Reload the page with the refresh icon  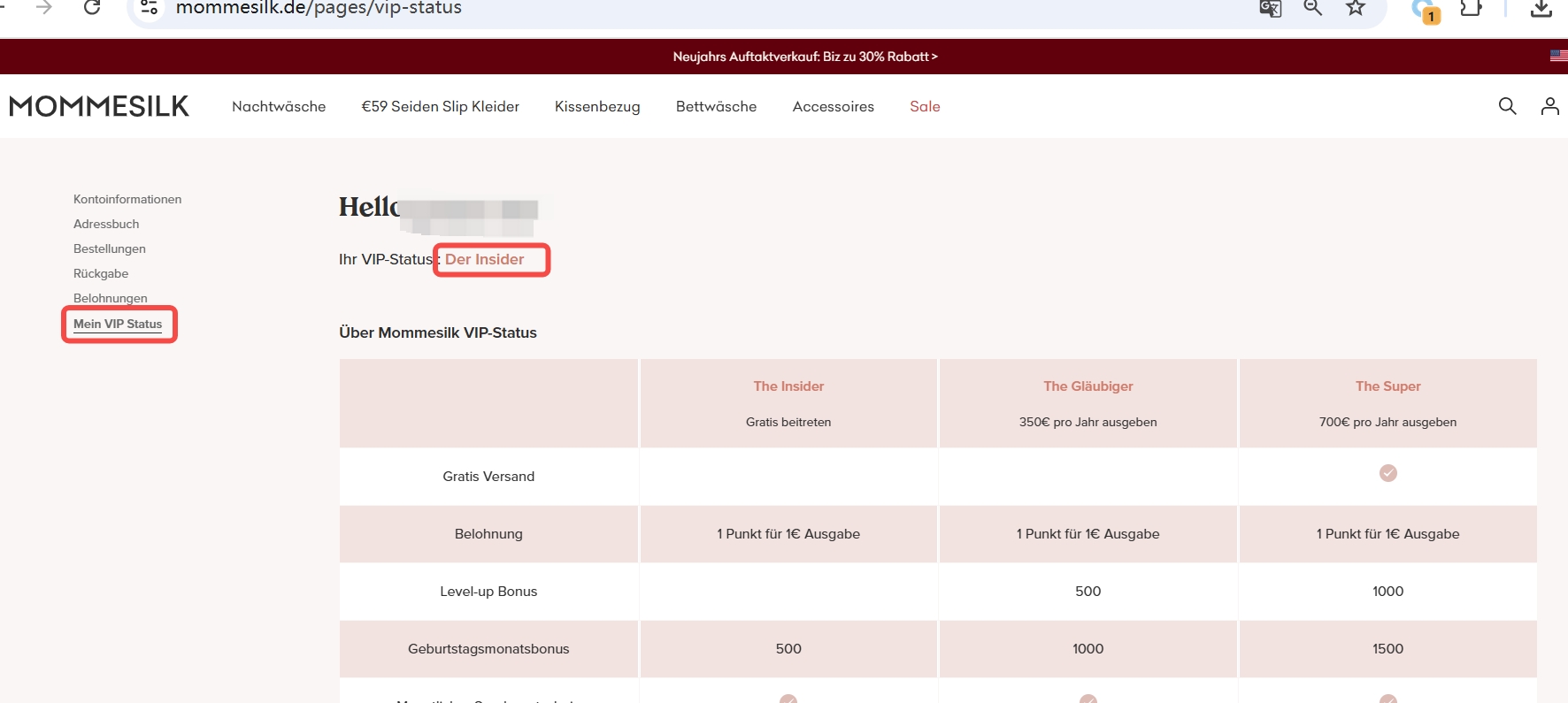[x=92, y=8]
